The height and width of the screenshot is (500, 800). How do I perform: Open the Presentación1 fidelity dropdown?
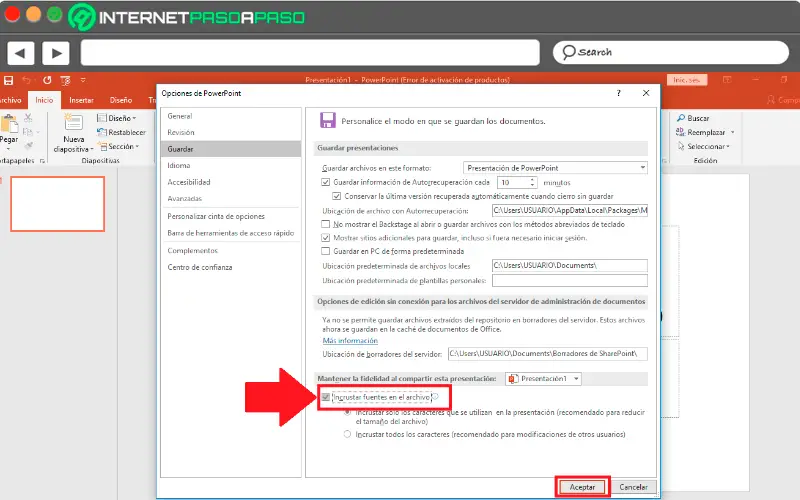click(x=543, y=379)
